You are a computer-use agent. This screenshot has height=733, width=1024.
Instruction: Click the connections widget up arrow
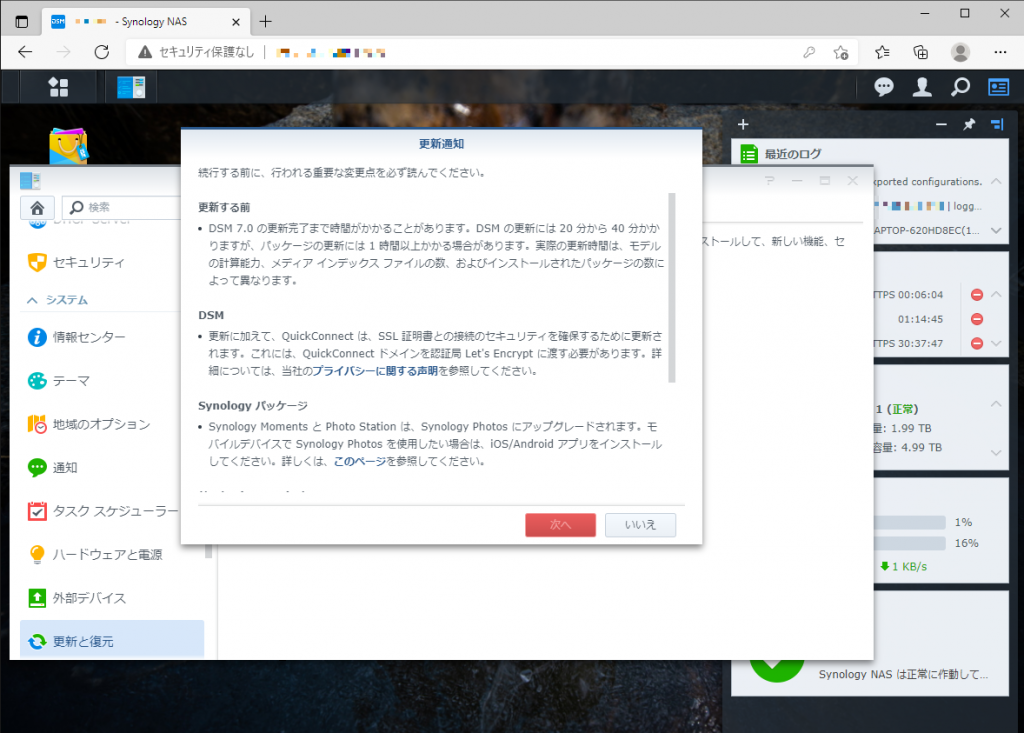[996, 294]
